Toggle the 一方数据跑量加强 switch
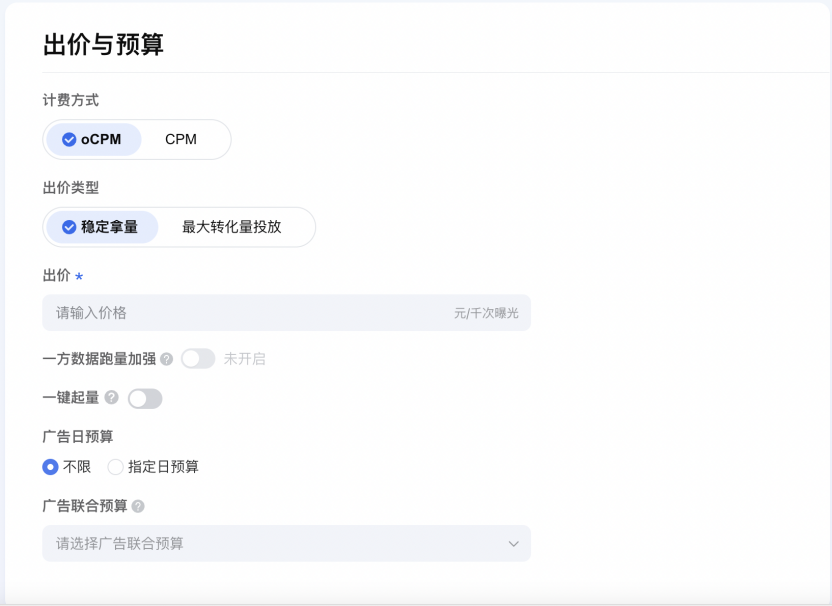This screenshot has width=832, height=606. [197, 359]
